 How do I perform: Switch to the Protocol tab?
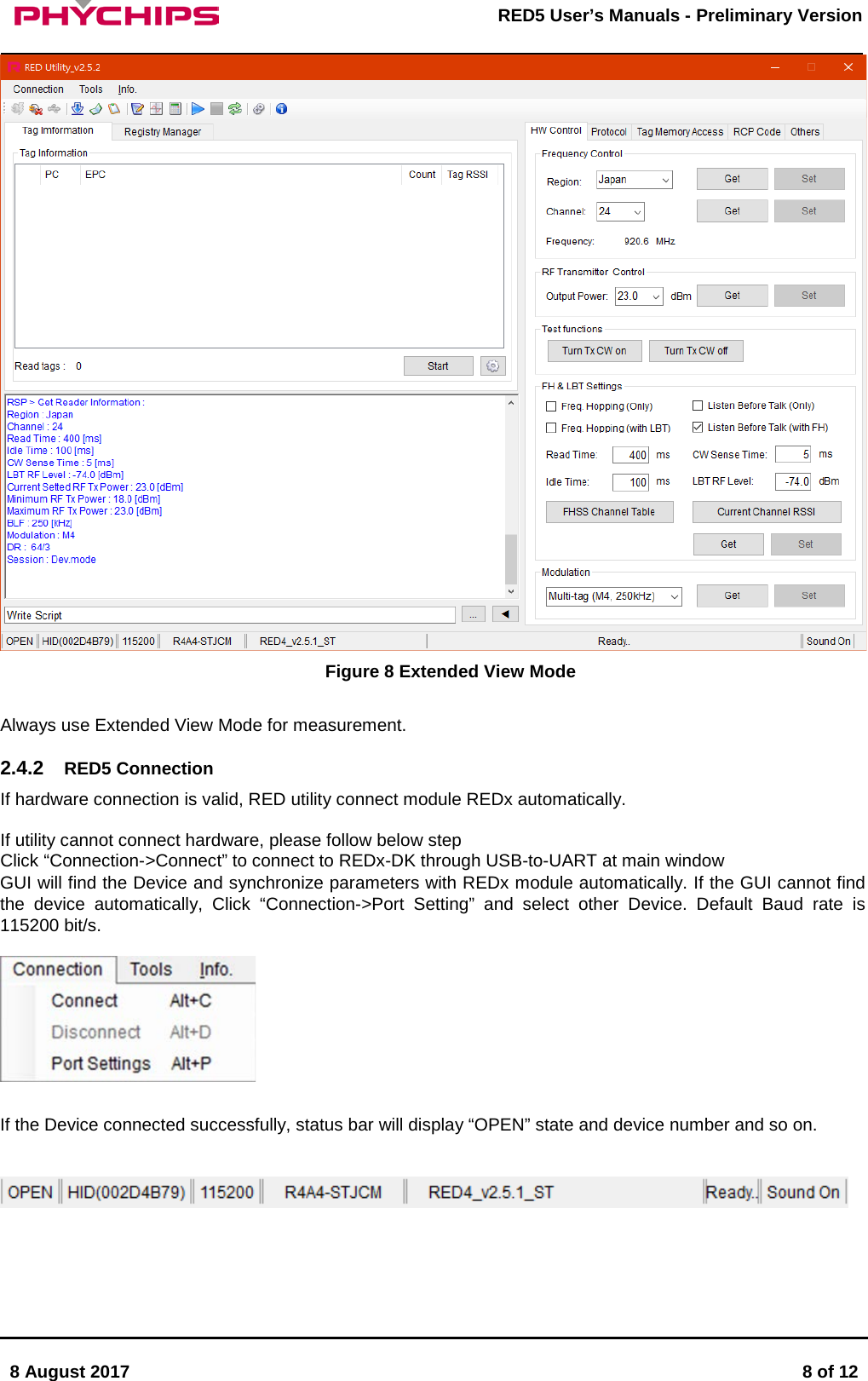[x=609, y=132]
